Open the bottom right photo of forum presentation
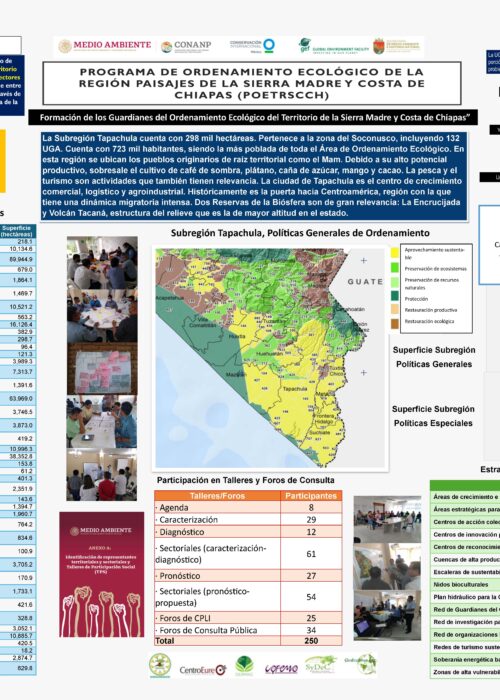This screenshot has width=500, height=700. tap(388, 615)
